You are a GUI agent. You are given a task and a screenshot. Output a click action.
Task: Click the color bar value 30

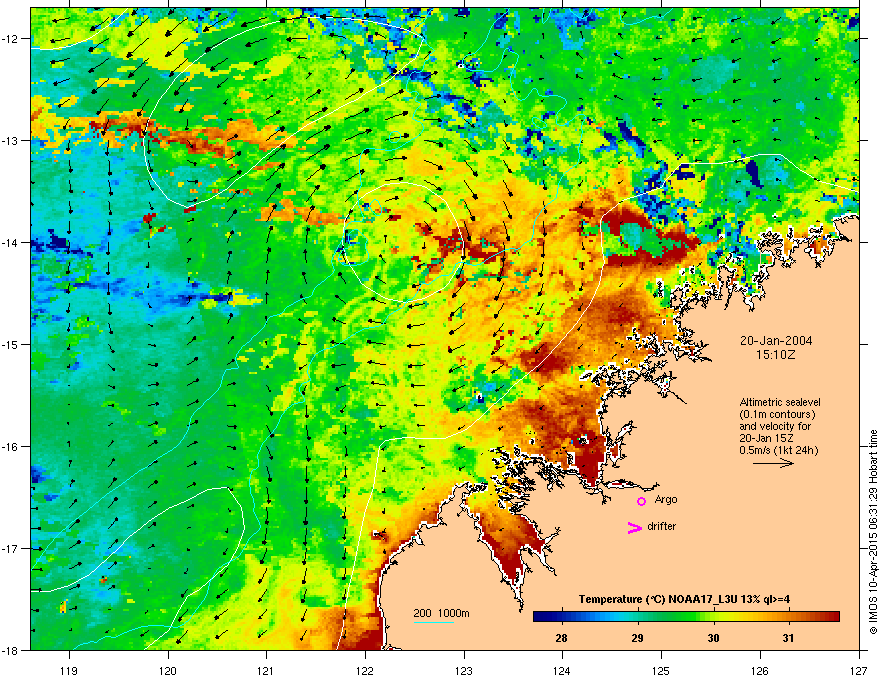click(x=713, y=638)
